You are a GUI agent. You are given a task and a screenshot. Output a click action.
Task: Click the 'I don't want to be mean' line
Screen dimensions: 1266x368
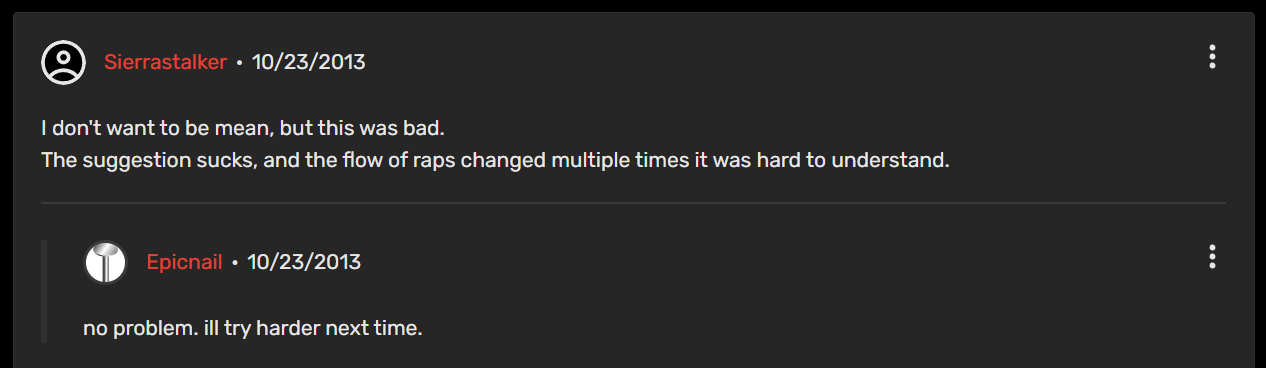(x=243, y=129)
